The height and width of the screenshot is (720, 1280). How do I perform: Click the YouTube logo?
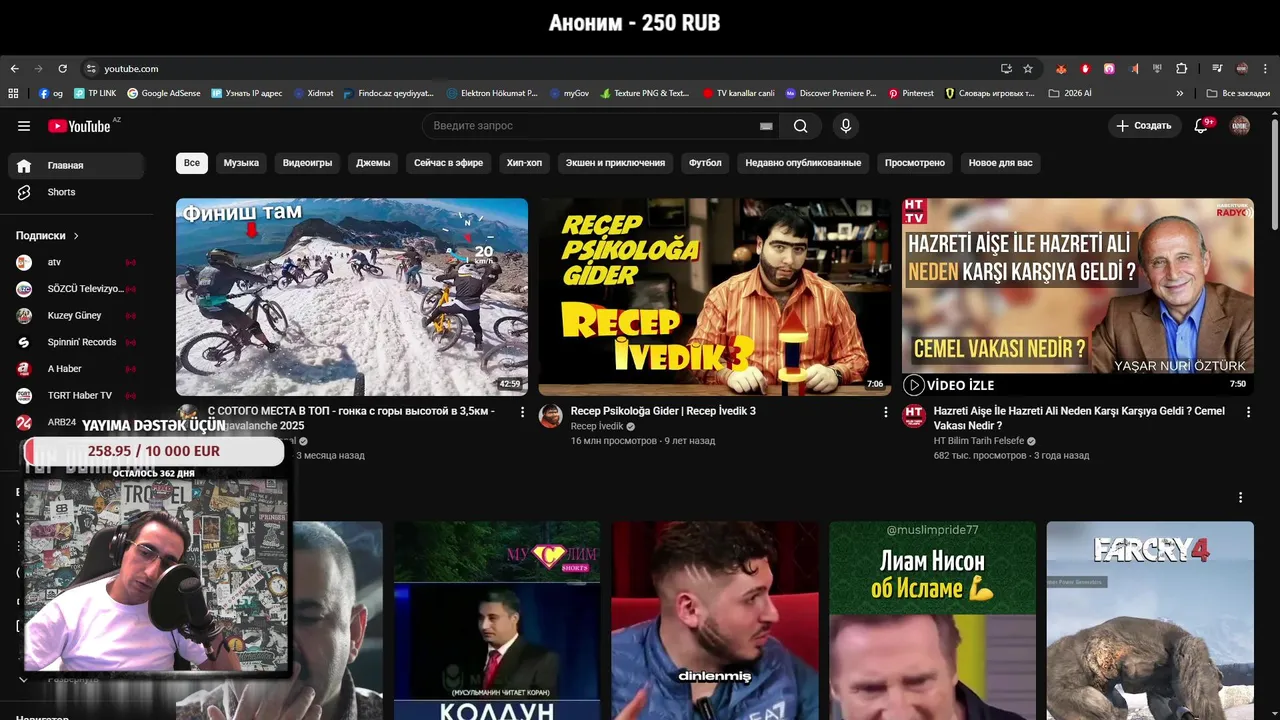pos(80,126)
